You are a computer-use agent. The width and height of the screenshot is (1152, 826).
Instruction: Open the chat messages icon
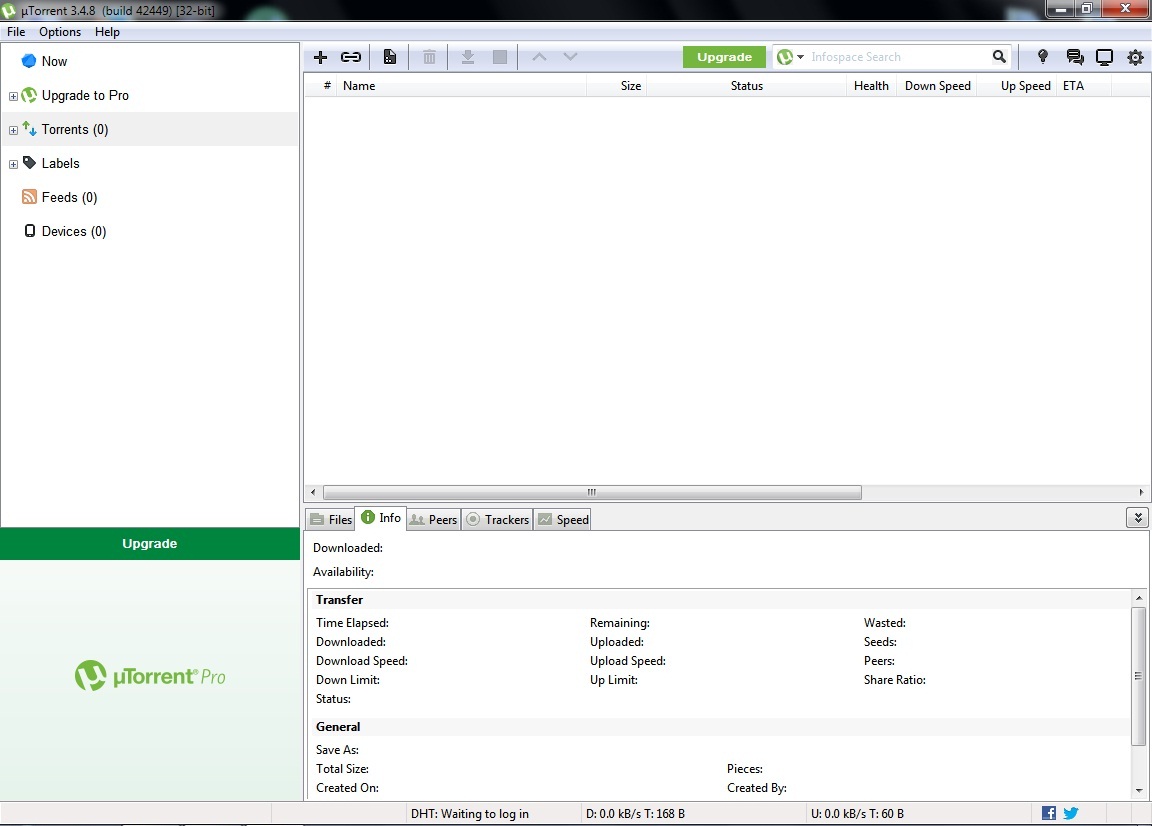[x=1074, y=57]
